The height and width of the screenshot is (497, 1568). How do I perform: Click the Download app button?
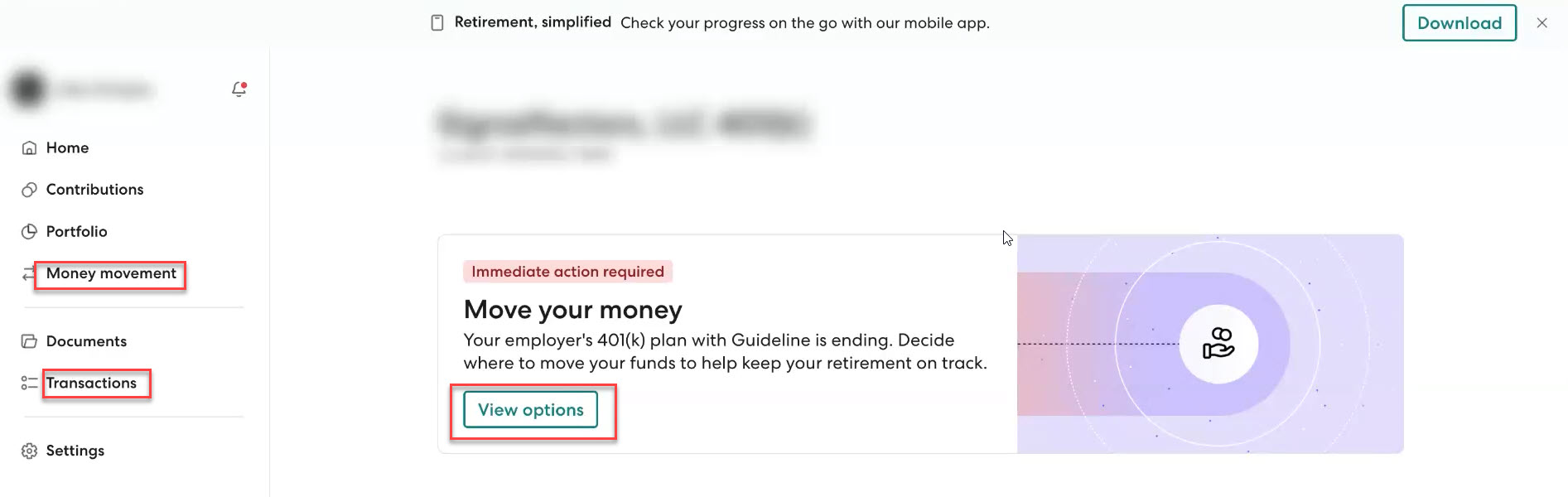click(x=1459, y=23)
